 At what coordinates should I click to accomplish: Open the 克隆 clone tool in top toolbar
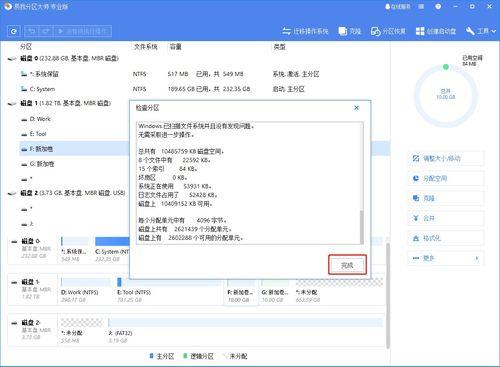(x=350, y=31)
